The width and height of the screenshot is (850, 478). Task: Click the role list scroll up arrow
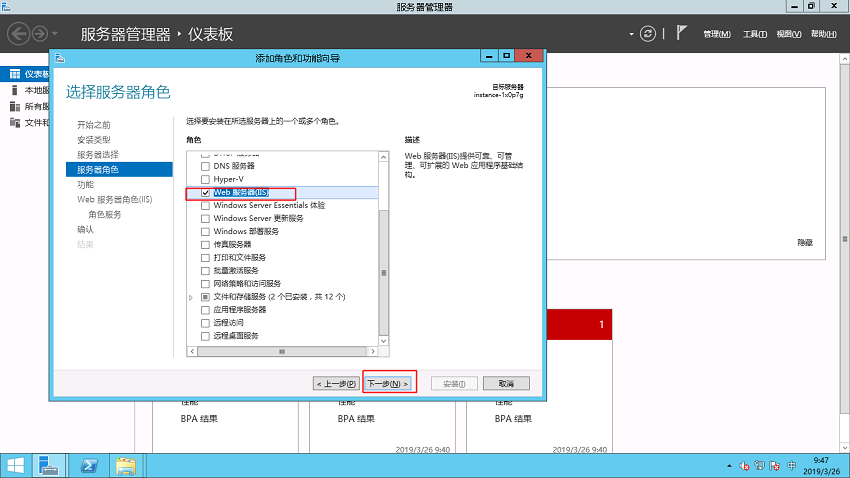383,157
